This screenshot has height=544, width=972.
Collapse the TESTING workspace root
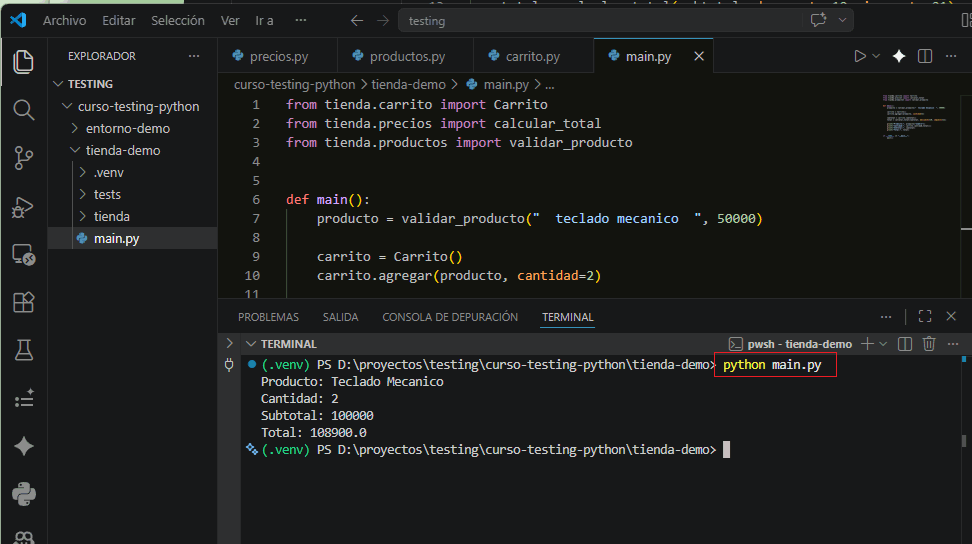[58, 84]
